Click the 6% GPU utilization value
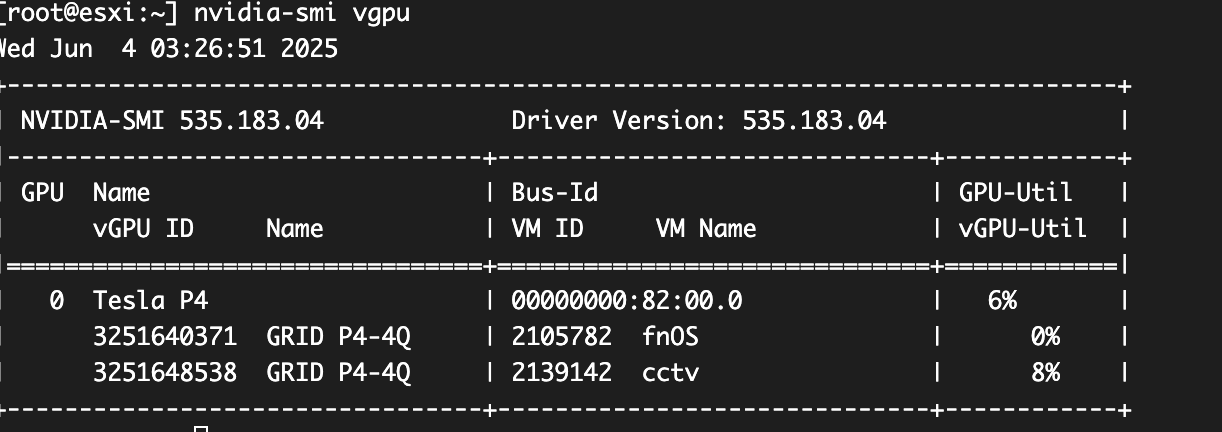The width and height of the screenshot is (1222, 432). [x=1002, y=300]
